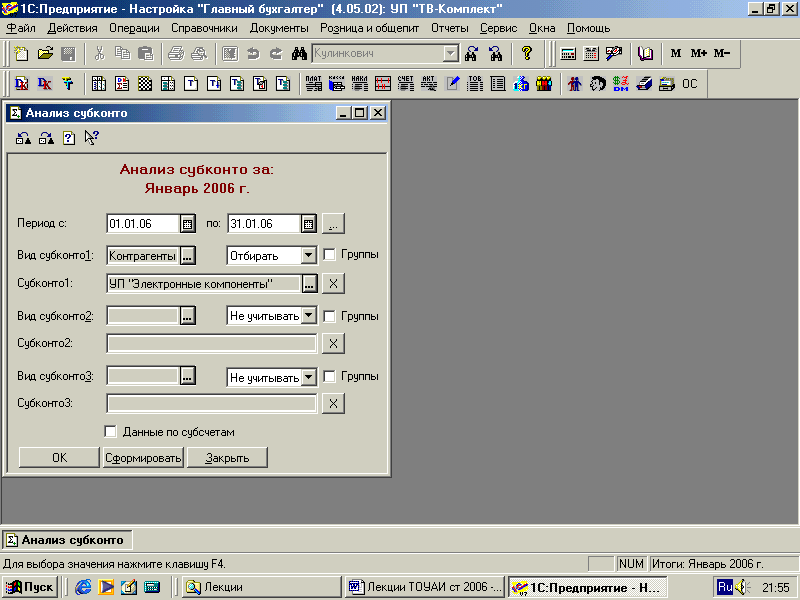Click the Закрыть button

click(x=227, y=458)
